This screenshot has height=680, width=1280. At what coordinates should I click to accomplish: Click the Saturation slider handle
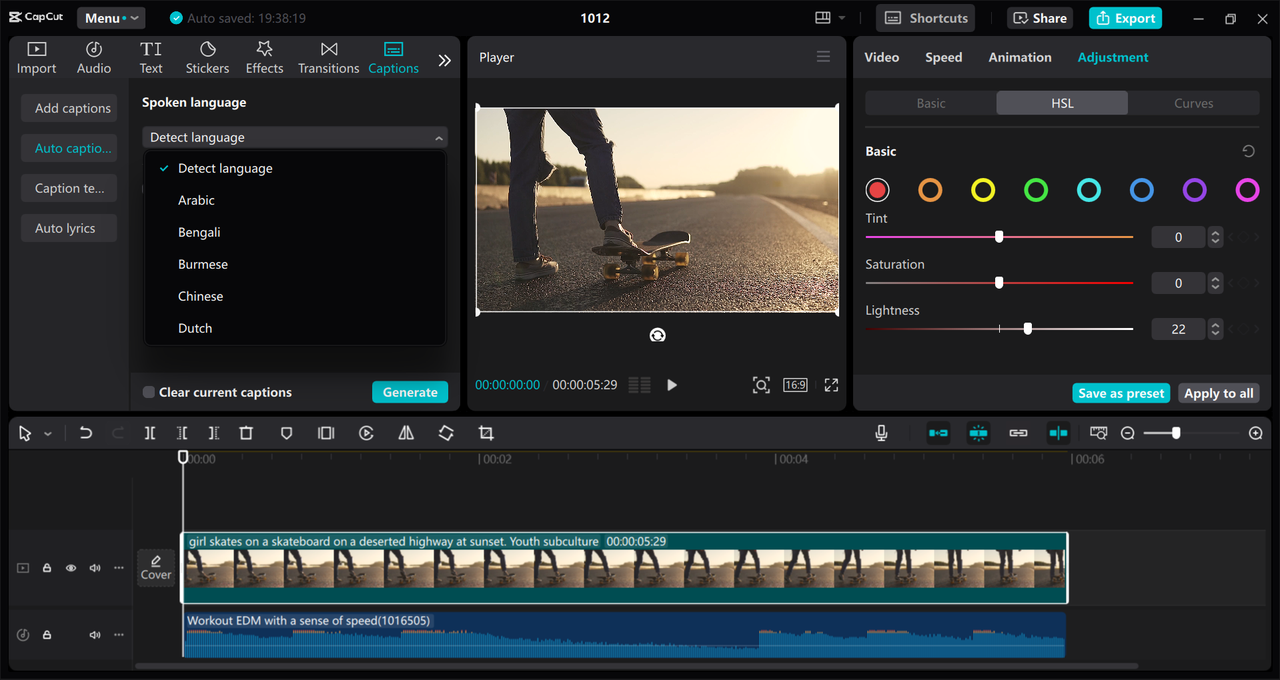point(999,283)
